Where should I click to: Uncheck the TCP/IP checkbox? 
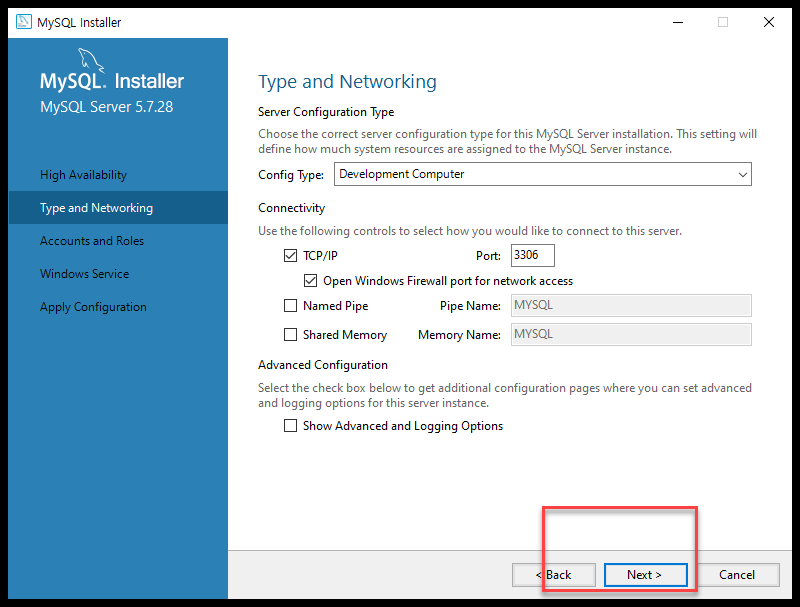290,256
